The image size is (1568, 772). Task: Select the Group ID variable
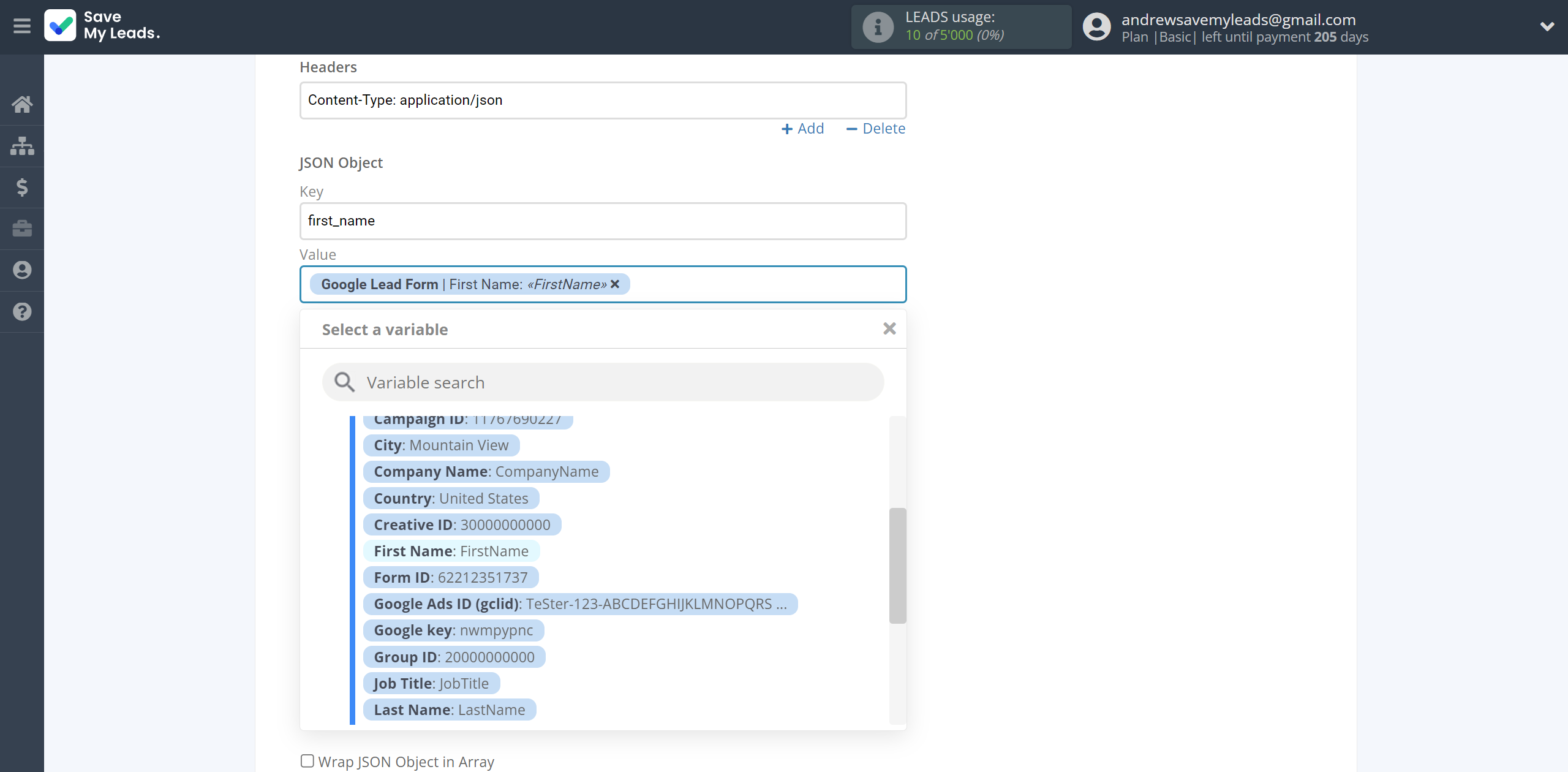coord(454,657)
